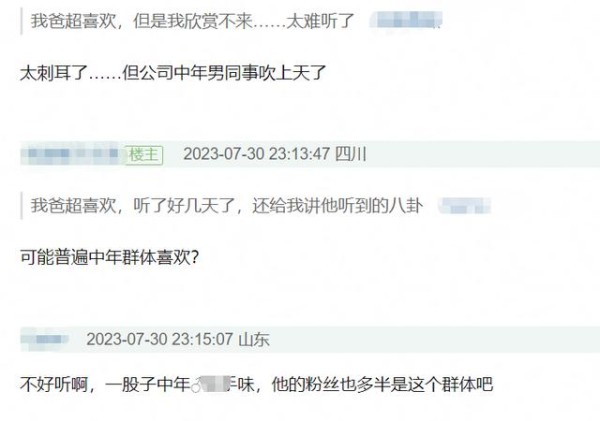The height and width of the screenshot is (421, 600).
Task: Open blurred username of the 山东 commenter
Action: click(45, 339)
